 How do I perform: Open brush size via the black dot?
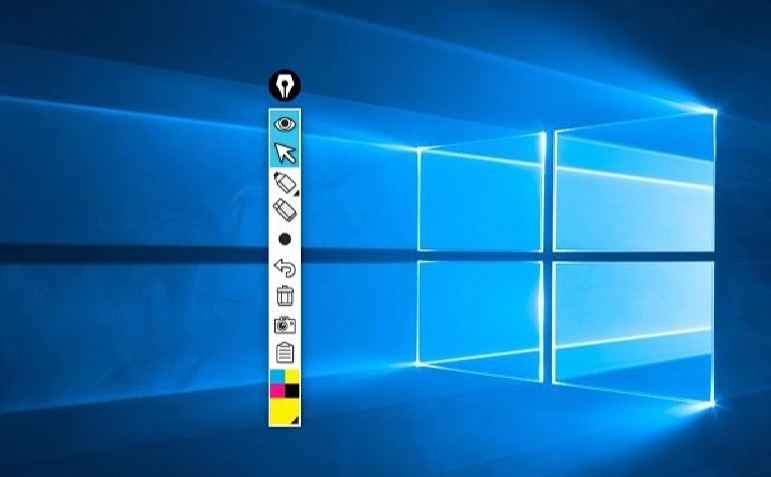[x=285, y=239]
